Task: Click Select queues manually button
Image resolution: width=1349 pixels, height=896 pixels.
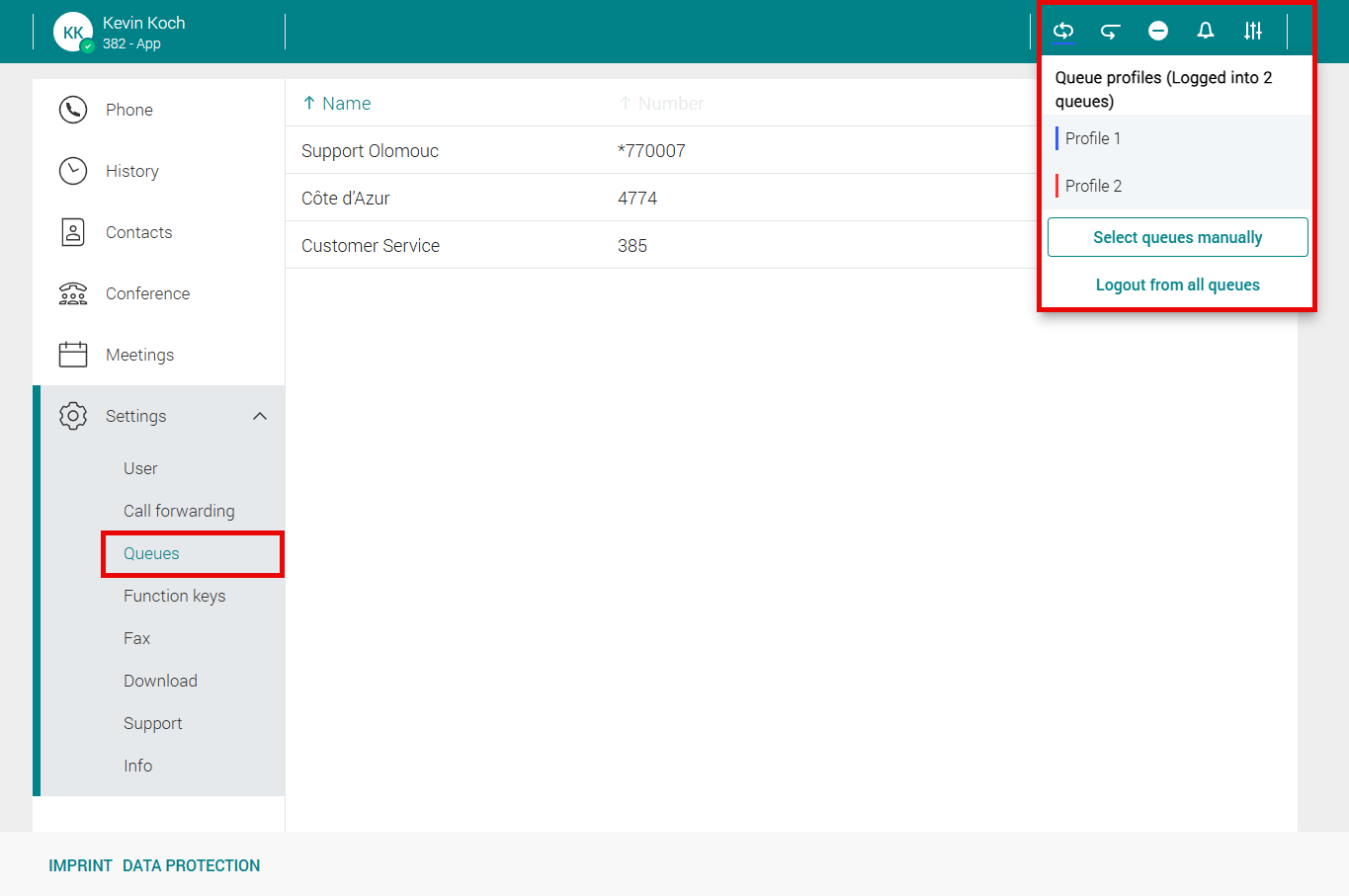Action: tap(1177, 237)
